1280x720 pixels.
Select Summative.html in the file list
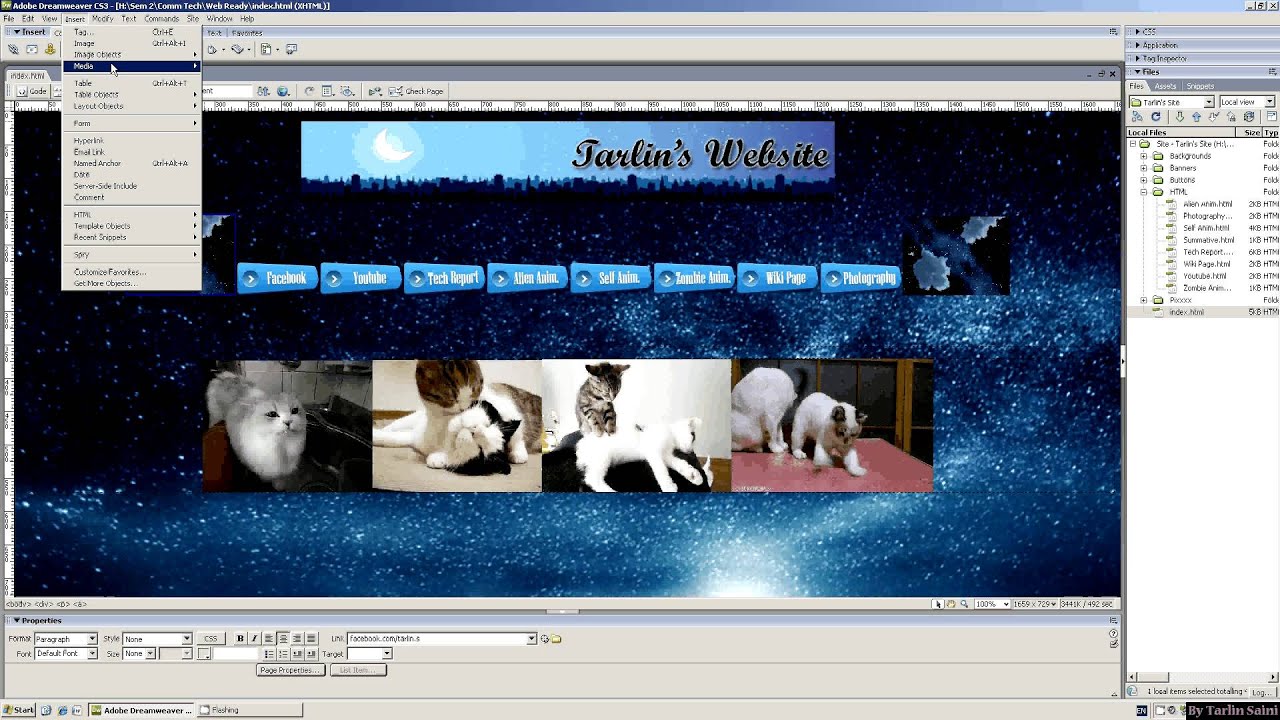(x=1208, y=240)
